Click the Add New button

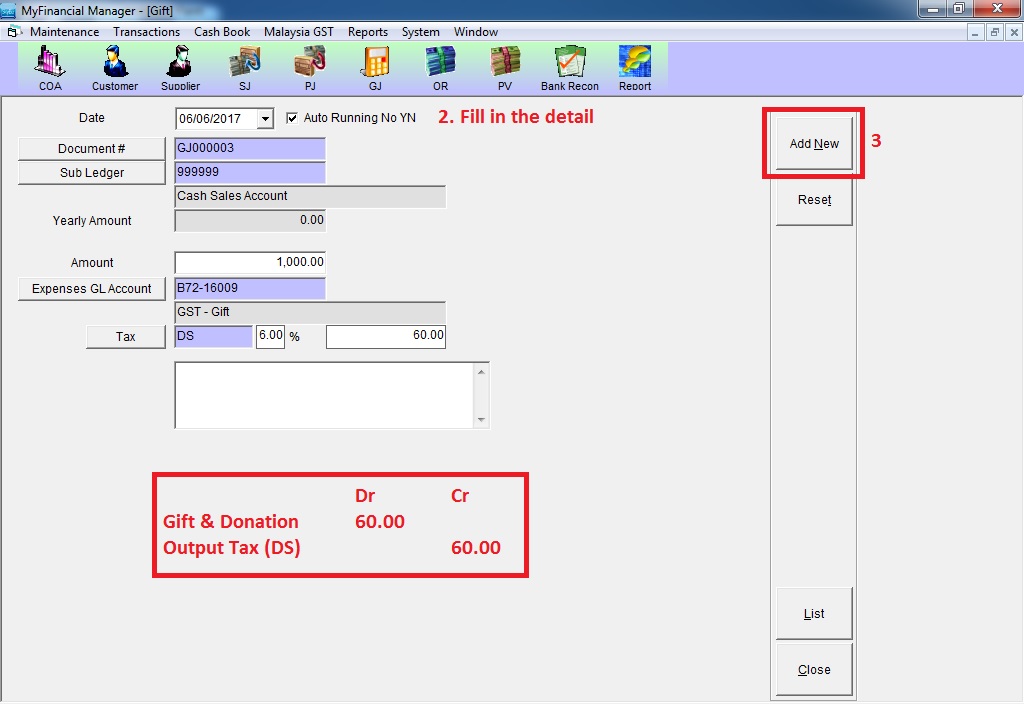[x=814, y=144]
